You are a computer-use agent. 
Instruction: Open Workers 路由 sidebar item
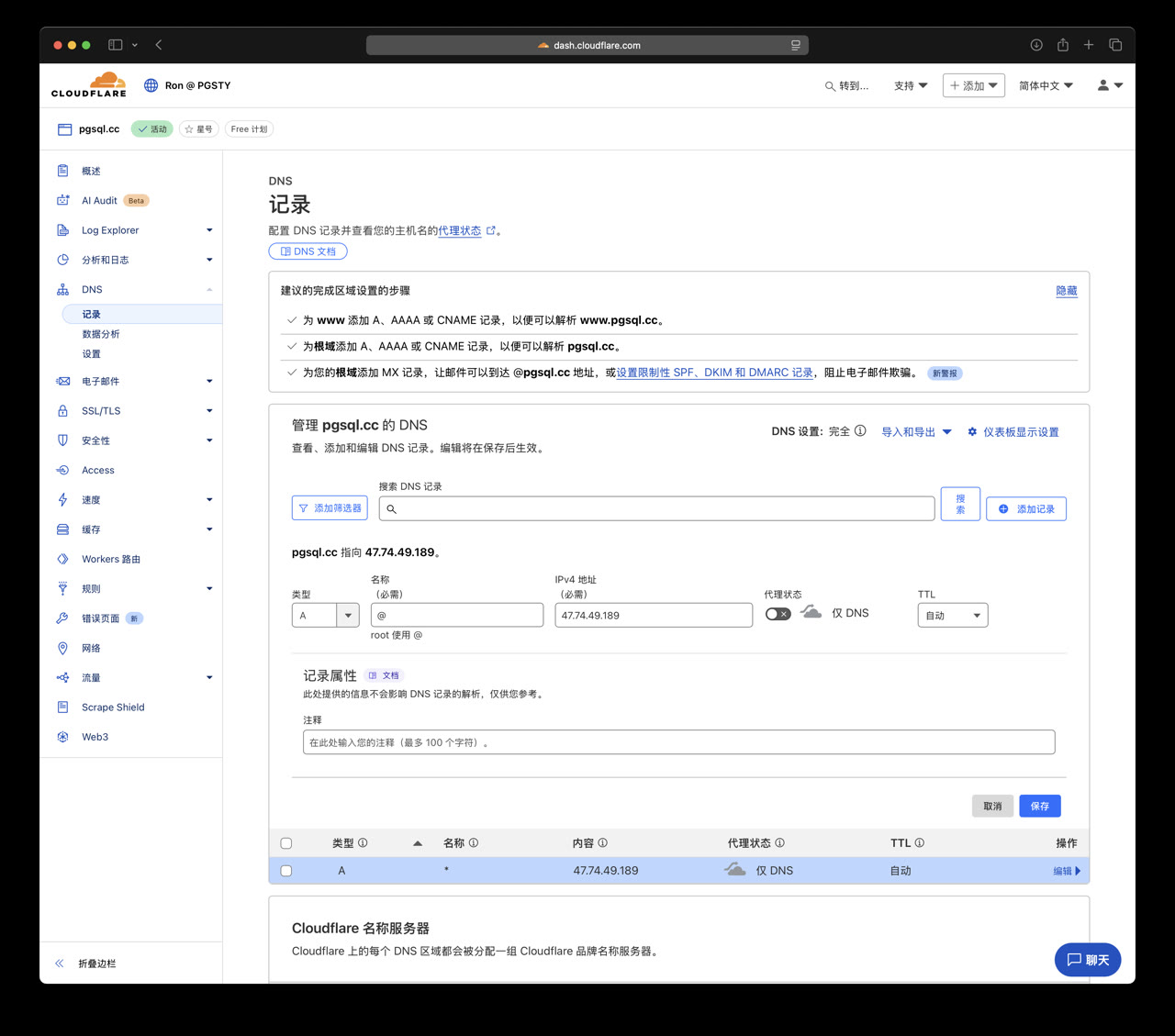(x=111, y=559)
